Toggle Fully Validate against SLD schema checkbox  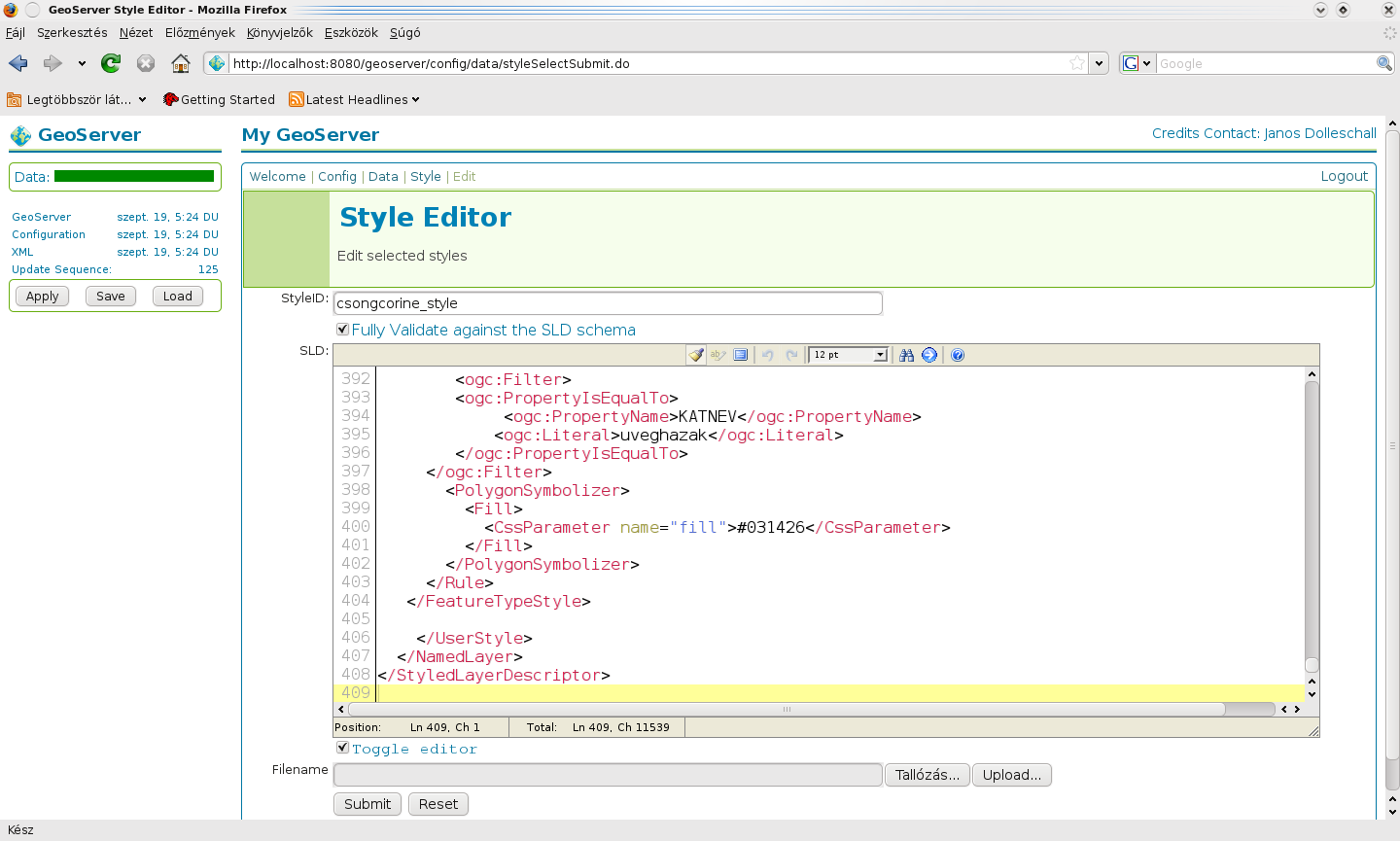point(342,330)
